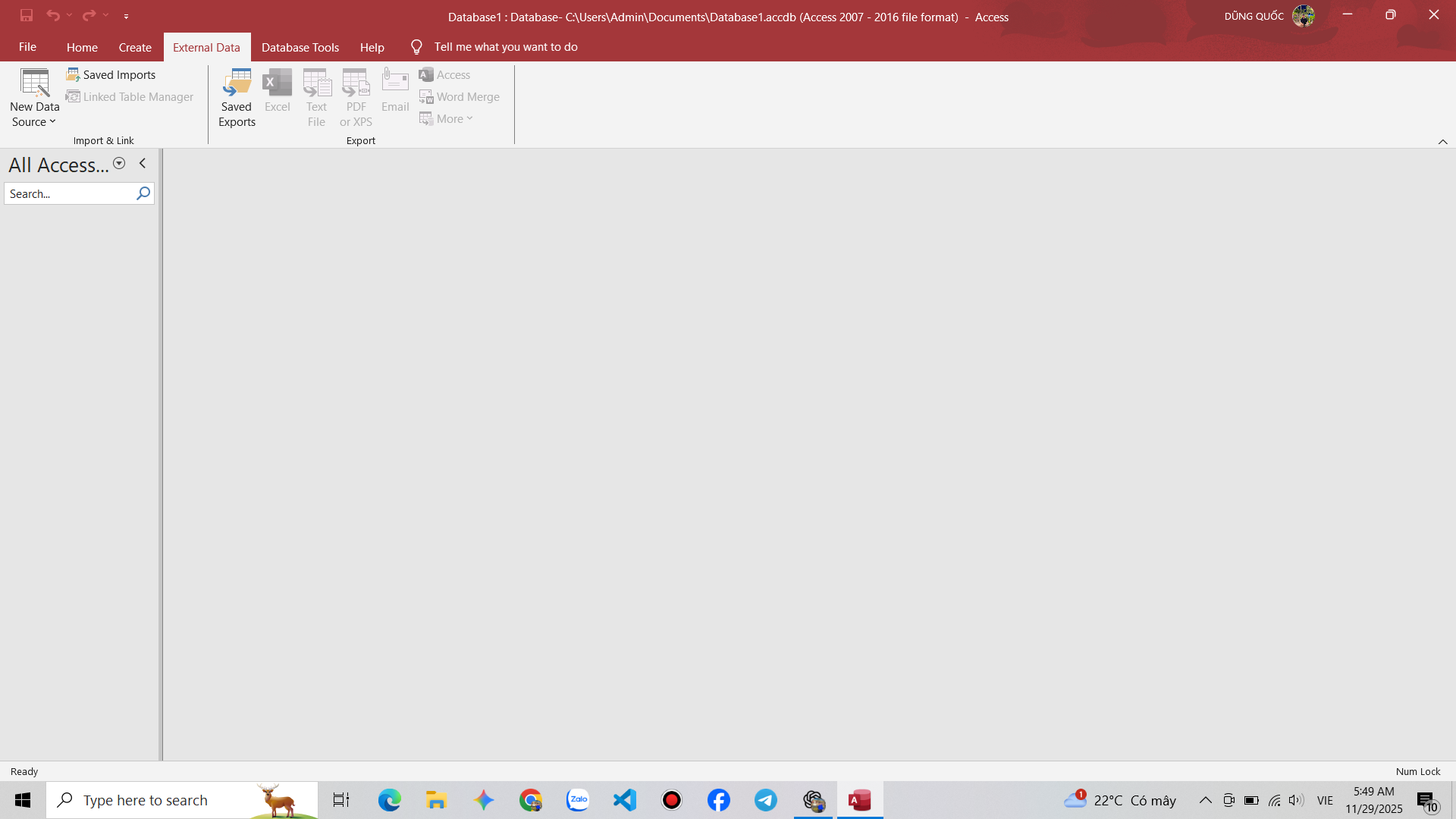Click the PDF or XPS export icon
Screen dimensions: 1456x819
(x=356, y=99)
